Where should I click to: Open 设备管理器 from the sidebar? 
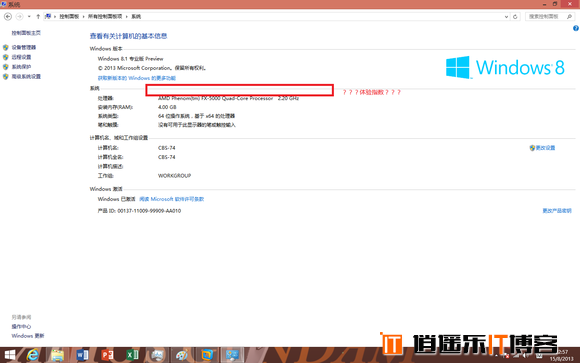pyautogui.click(x=24, y=47)
